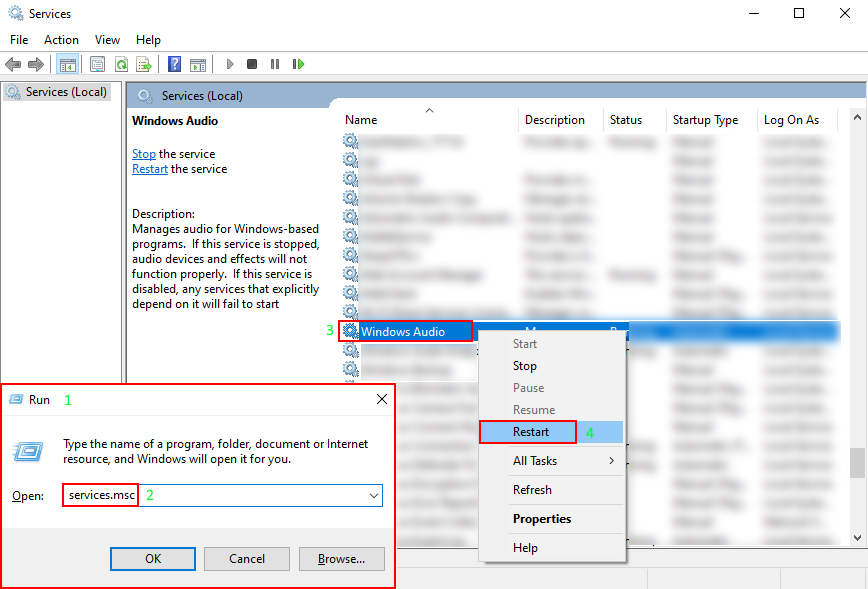The height and width of the screenshot is (589, 868).
Task: Choose Refresh in context menu
Action: click(x=551, y=490)
